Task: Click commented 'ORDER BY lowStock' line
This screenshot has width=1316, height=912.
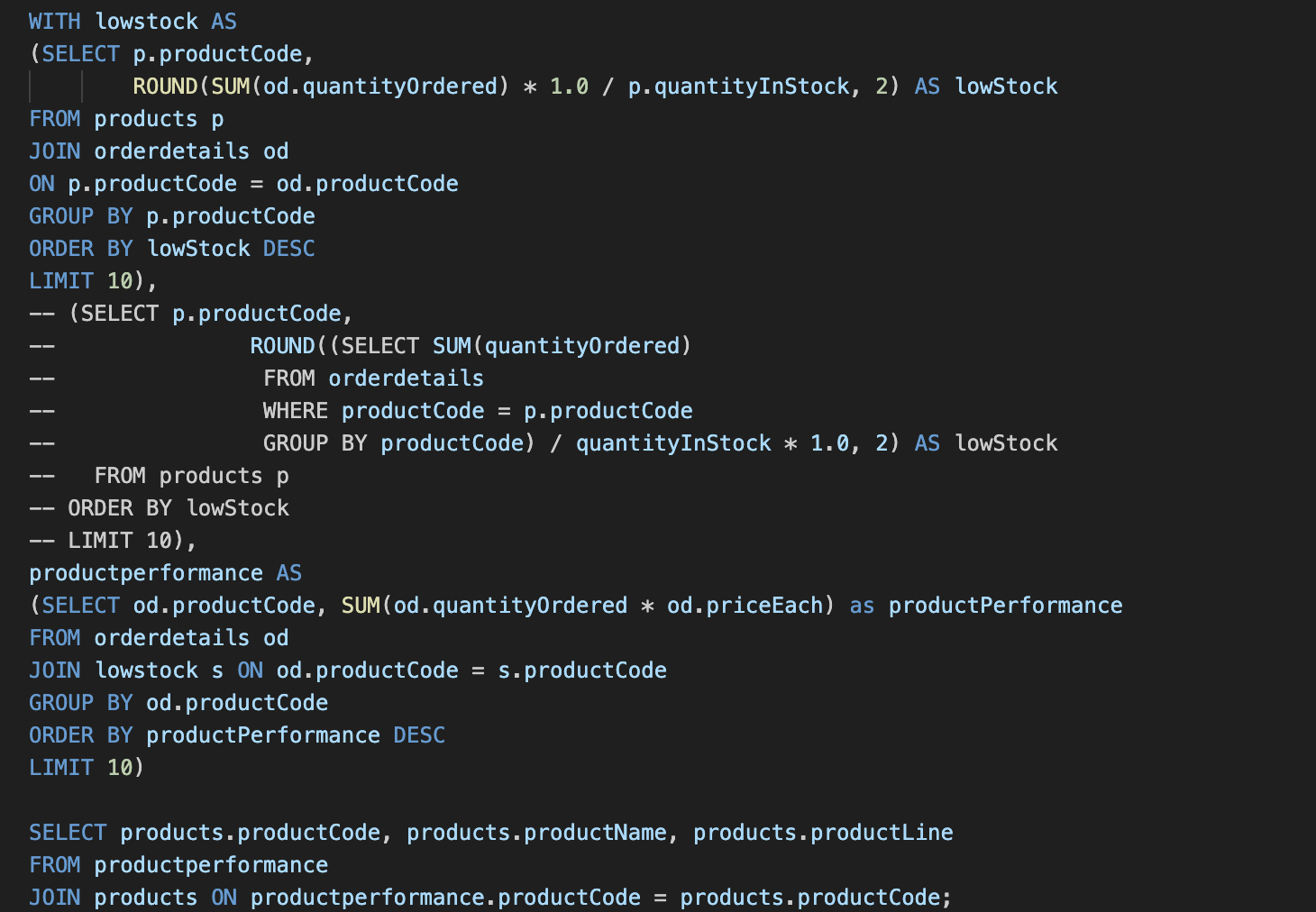Action: 178,508
